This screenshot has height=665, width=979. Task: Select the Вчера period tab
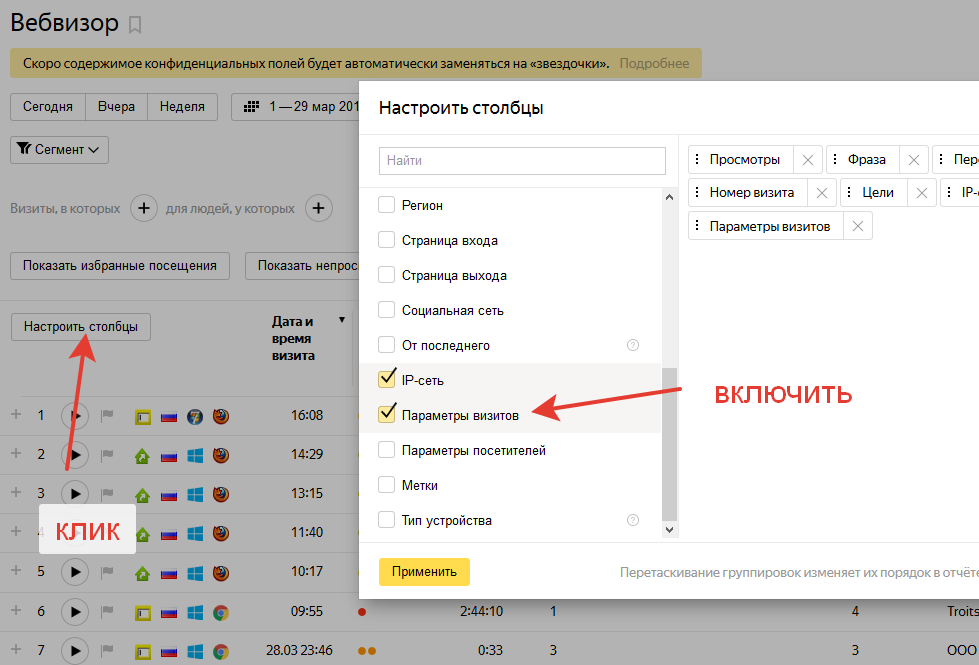coord(116,107)
